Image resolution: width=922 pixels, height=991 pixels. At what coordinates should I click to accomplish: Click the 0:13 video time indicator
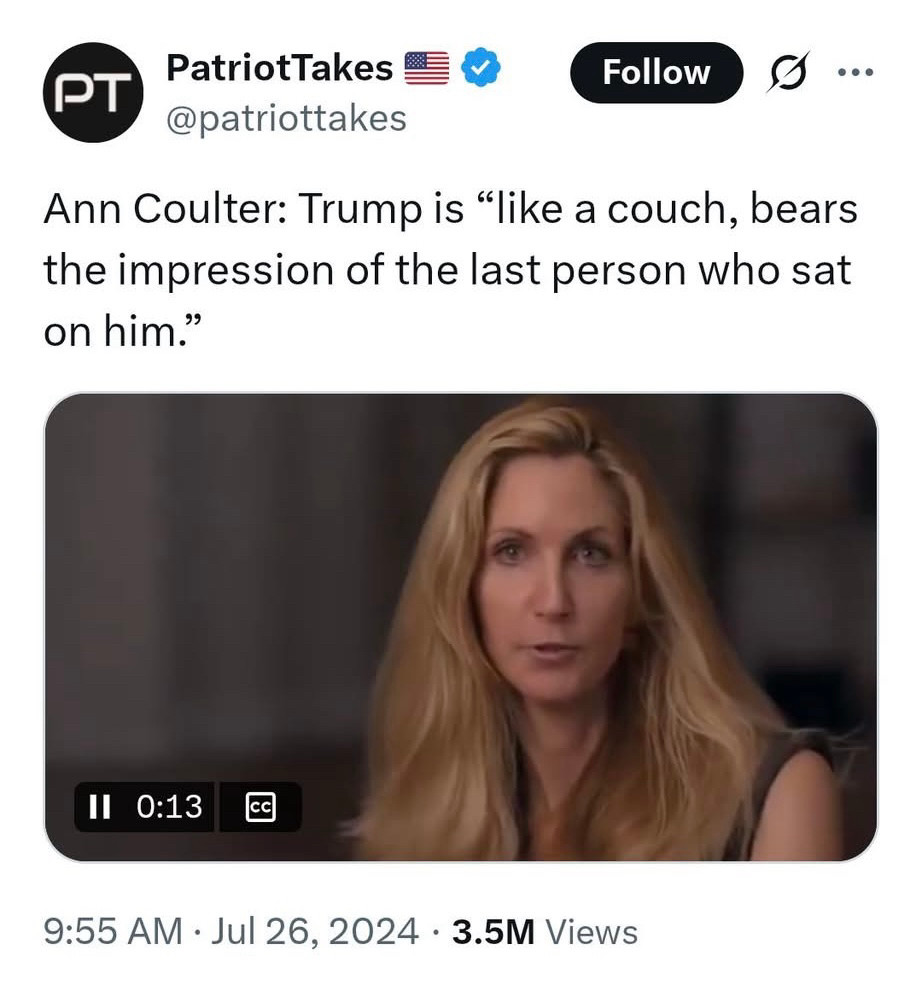point(169,807)
